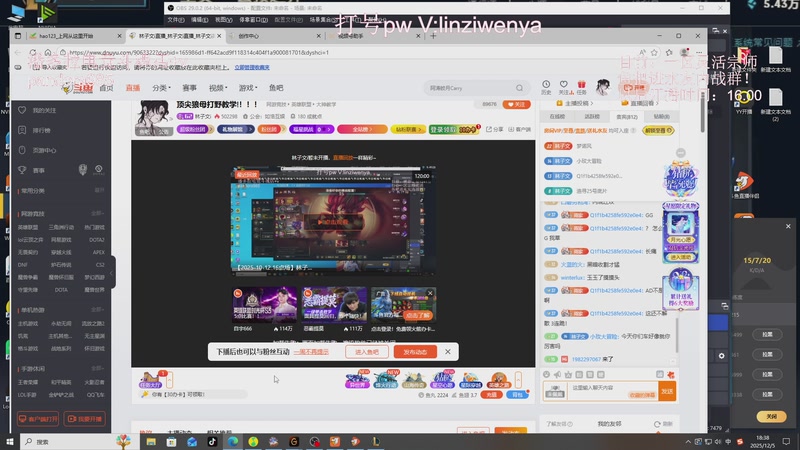This screenshot has width=800, height=450.
Task: Click the search magnifier in Douyu search box
Action: point(519,88)
